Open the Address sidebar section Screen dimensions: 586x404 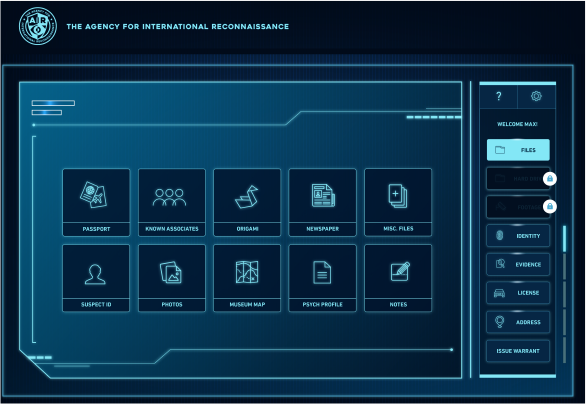click(518, 322)
